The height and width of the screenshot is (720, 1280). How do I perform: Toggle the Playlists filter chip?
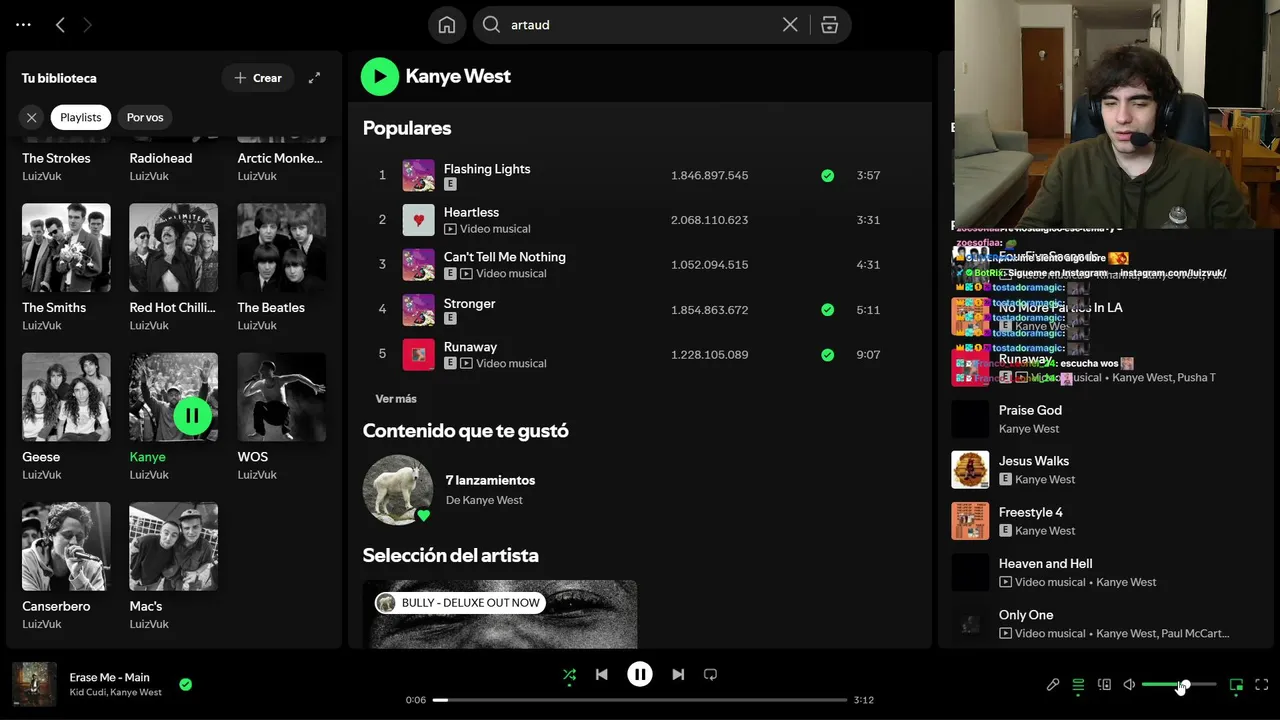pyautogui.click(x=81, y=117)
